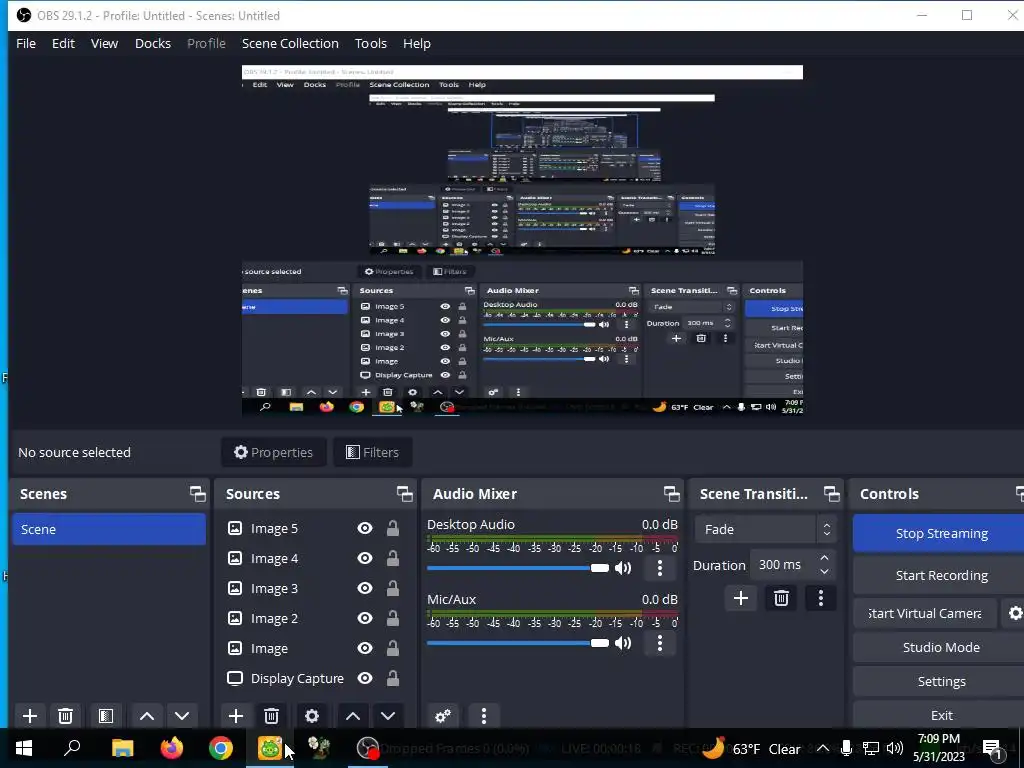Screen dimensions: 1024x768
Task: Remove selected scene with trash icon
Action: click(65, 716)
